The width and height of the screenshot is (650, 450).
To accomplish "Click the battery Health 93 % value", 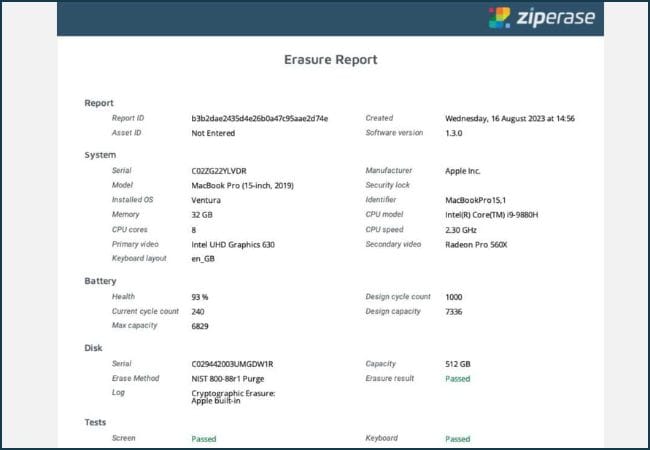I will [x=200, y=297].
